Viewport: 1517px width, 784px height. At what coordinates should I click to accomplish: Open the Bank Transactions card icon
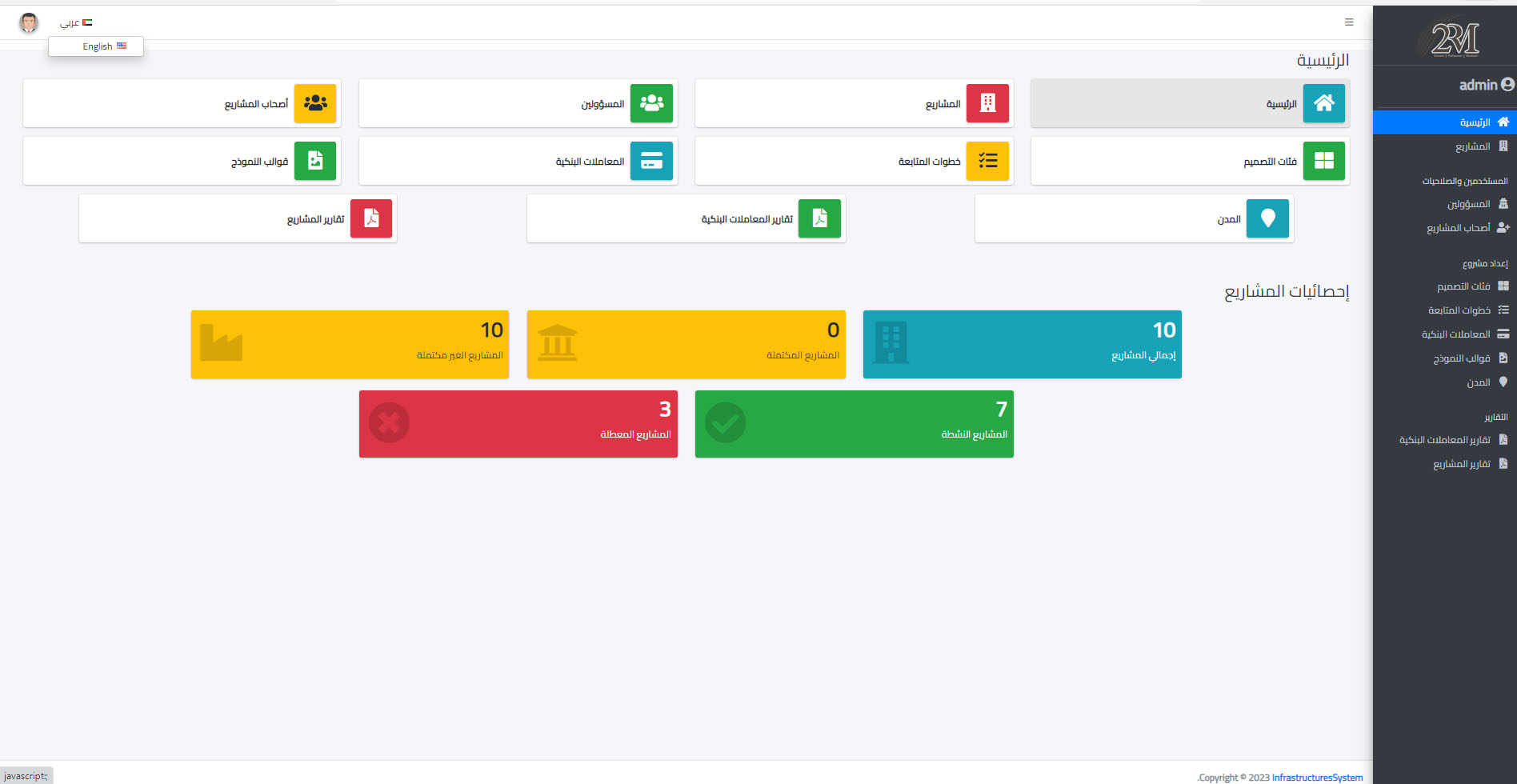(x=651, y=161)
